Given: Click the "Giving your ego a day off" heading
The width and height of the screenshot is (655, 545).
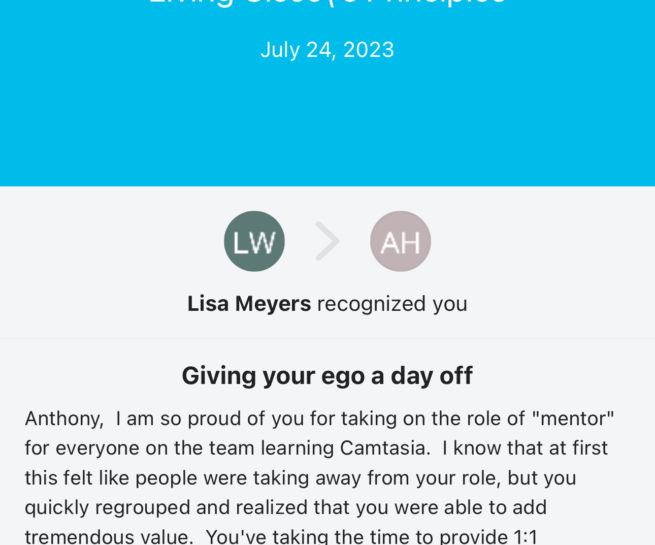Looking at the screenshot, I should [327, 376].
